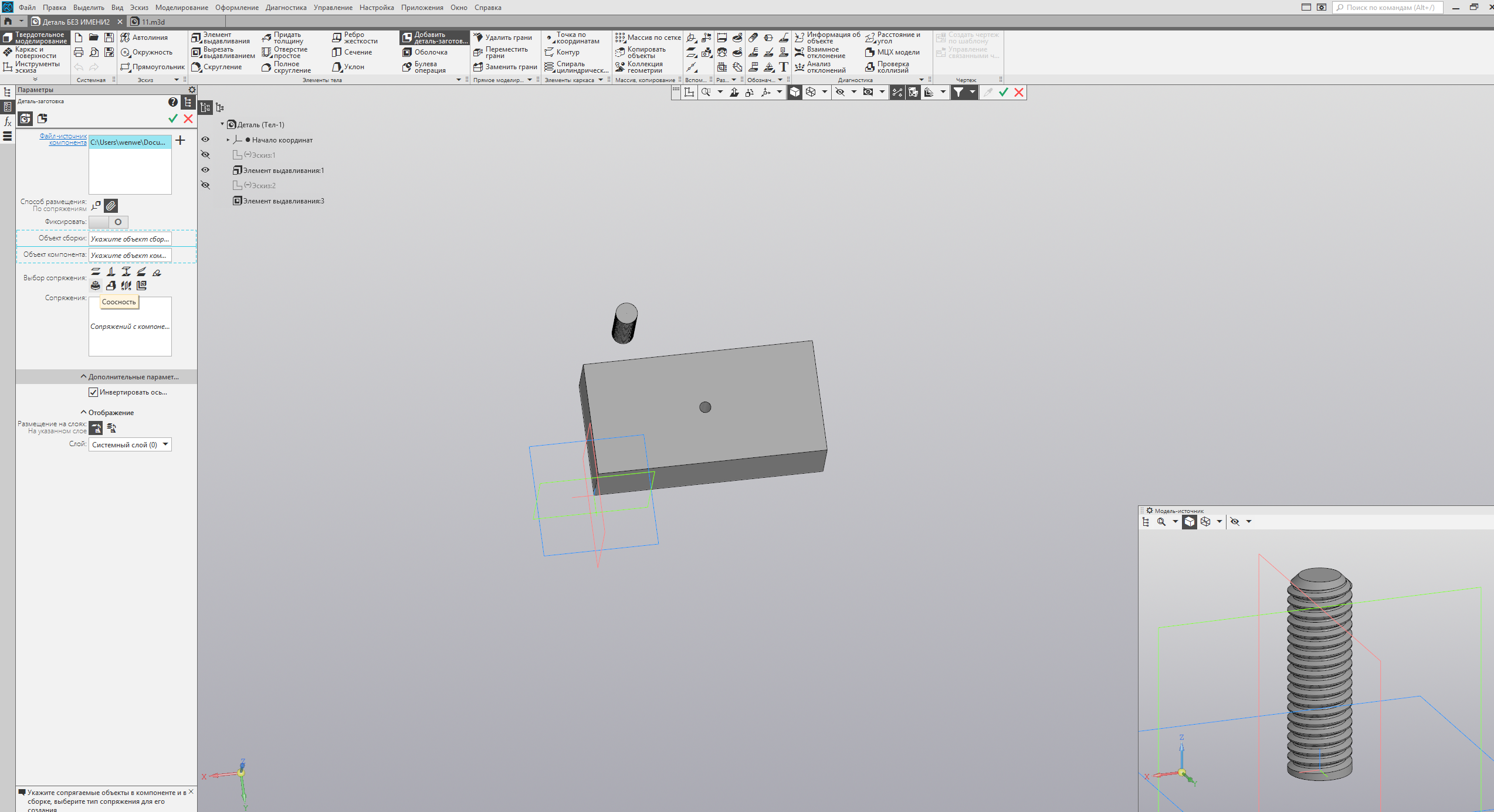Select Скругление tool
1494x812 pixels.
tap(217, 67)
